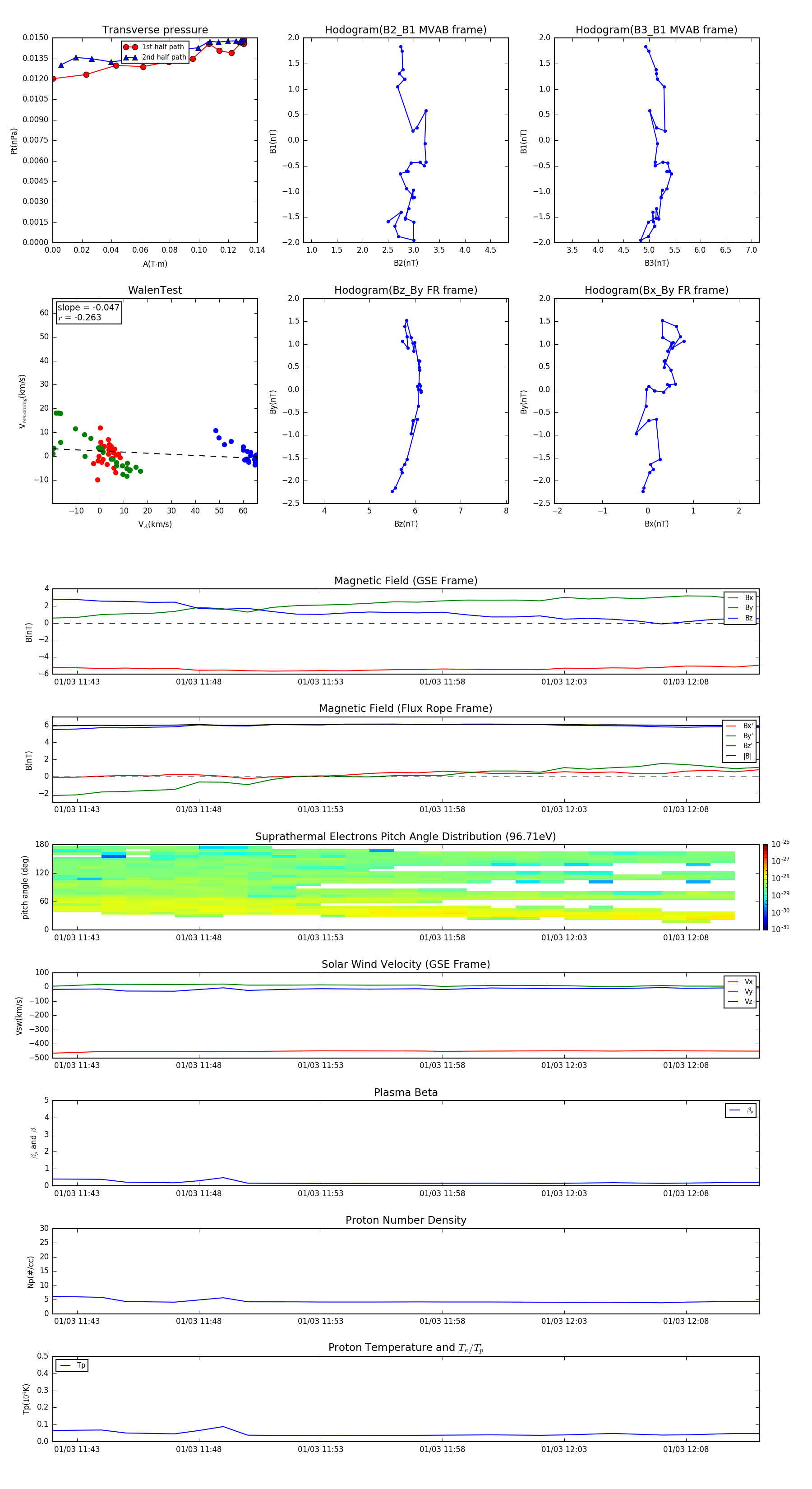Click the 'Np(#/cc)' axis label
Screen dimensions: 812x1489
(x=31, y=1272)
